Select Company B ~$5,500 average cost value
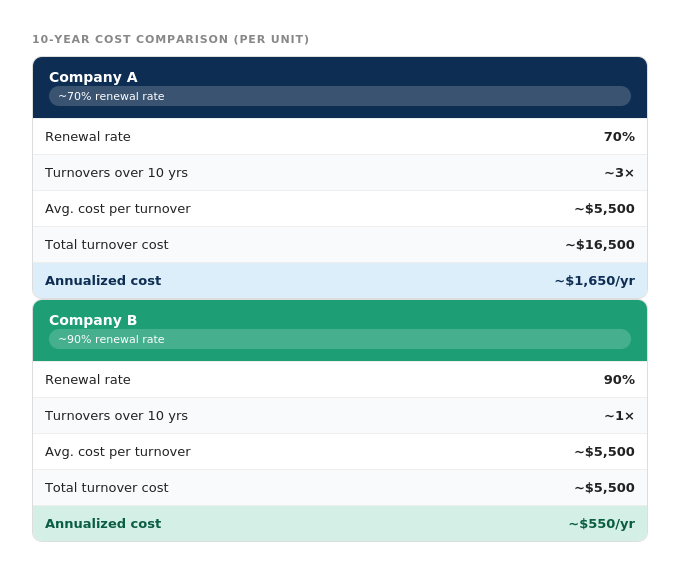 click(604, 452)
